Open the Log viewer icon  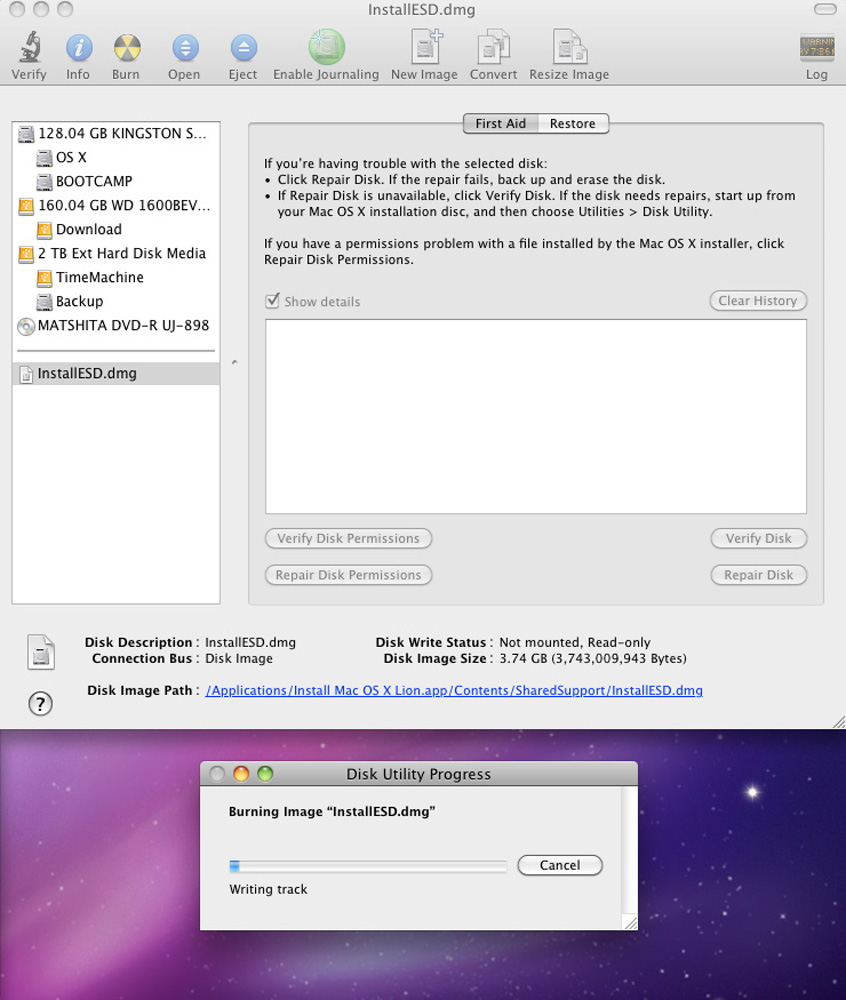pyautogui.click(x=816, y=48)
